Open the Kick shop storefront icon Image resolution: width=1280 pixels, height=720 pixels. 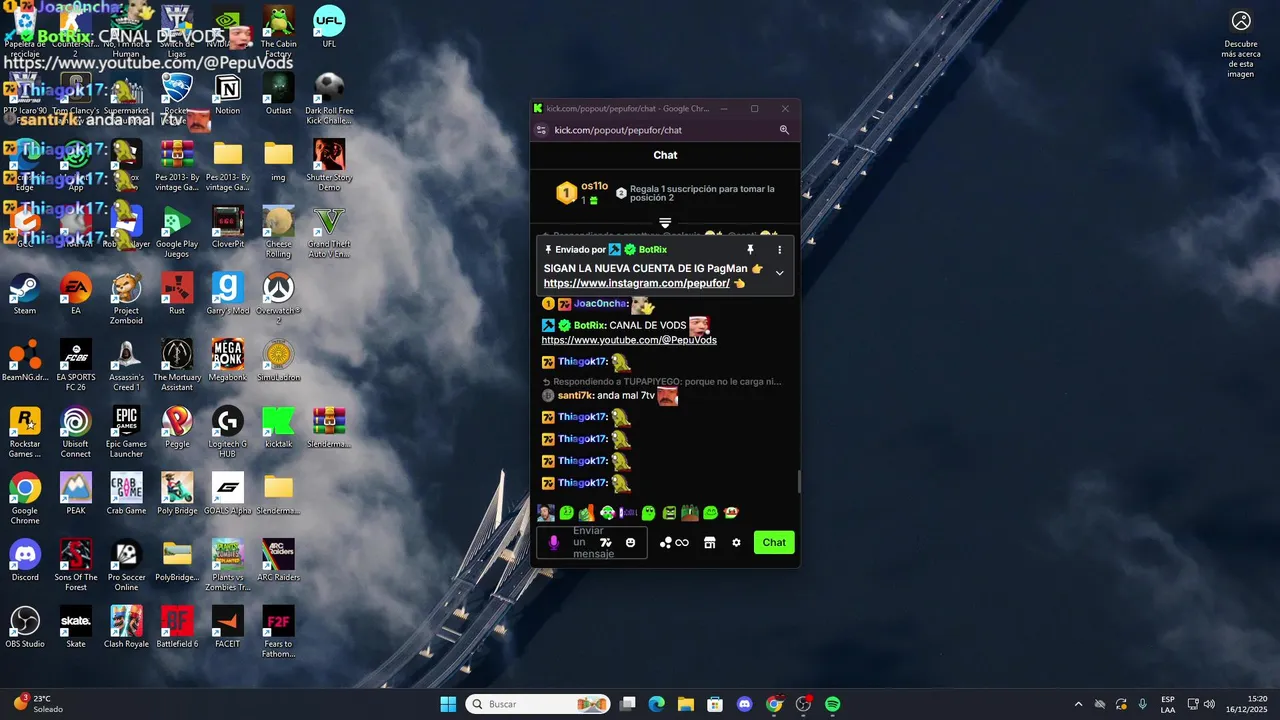[x=710, y=542]
